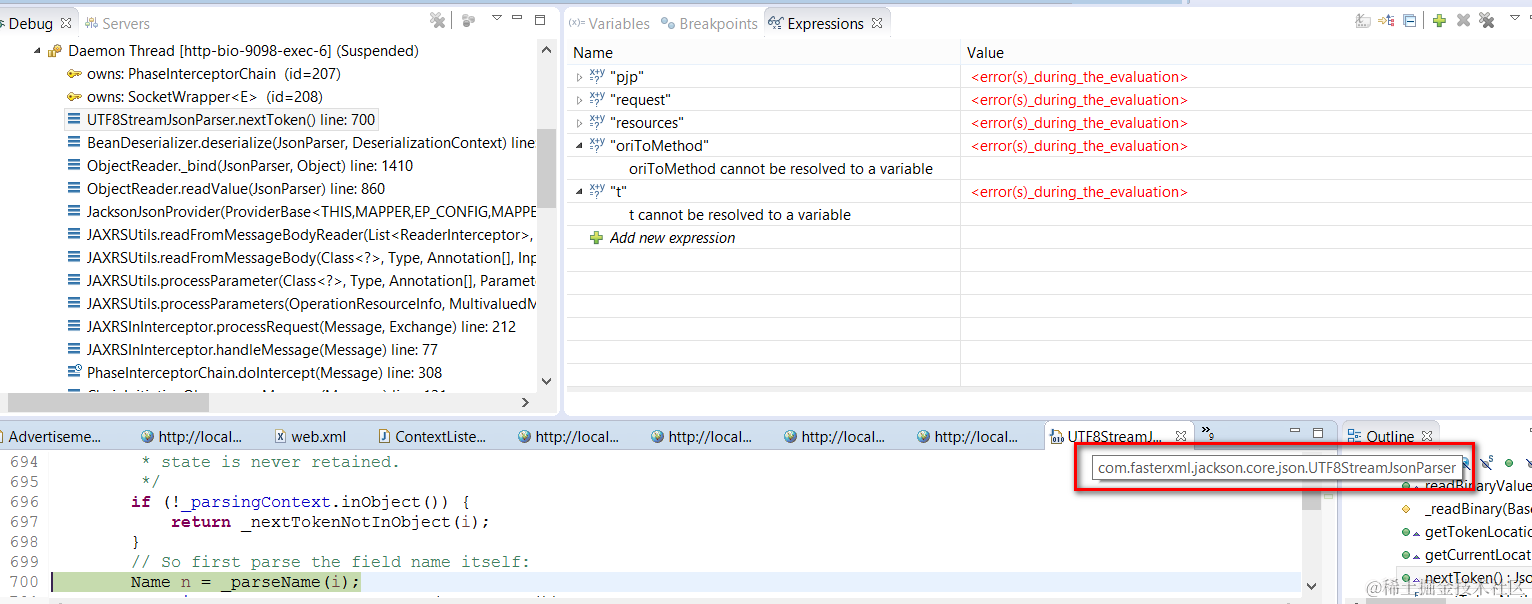1532x604 pixels.
Task: Click Show Type Names icon in Expressions toolbar
Action: click(x=1363, y=20)
